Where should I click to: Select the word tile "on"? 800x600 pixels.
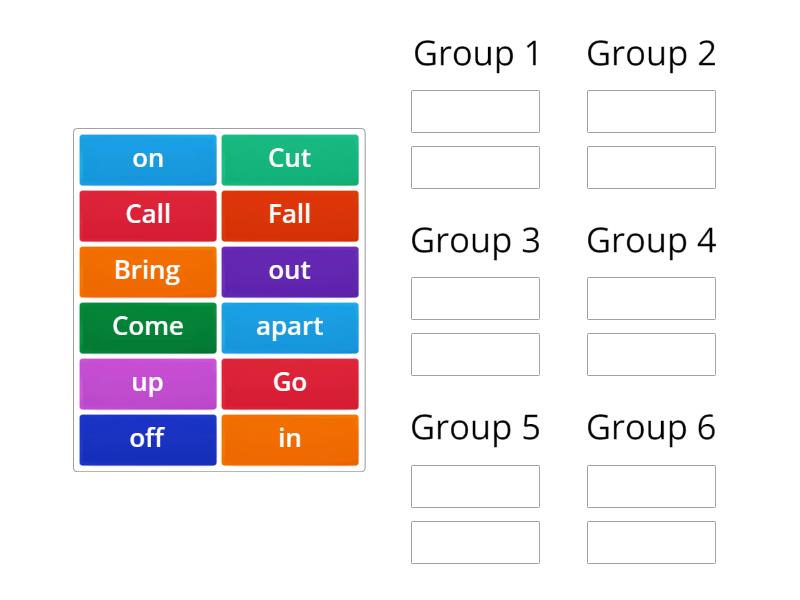147,158
